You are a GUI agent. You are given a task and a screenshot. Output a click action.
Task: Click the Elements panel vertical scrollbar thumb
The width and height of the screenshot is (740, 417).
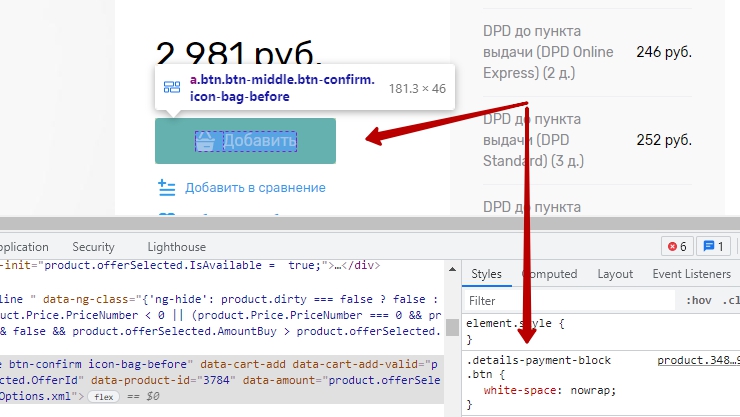click(x=453, y=327)
